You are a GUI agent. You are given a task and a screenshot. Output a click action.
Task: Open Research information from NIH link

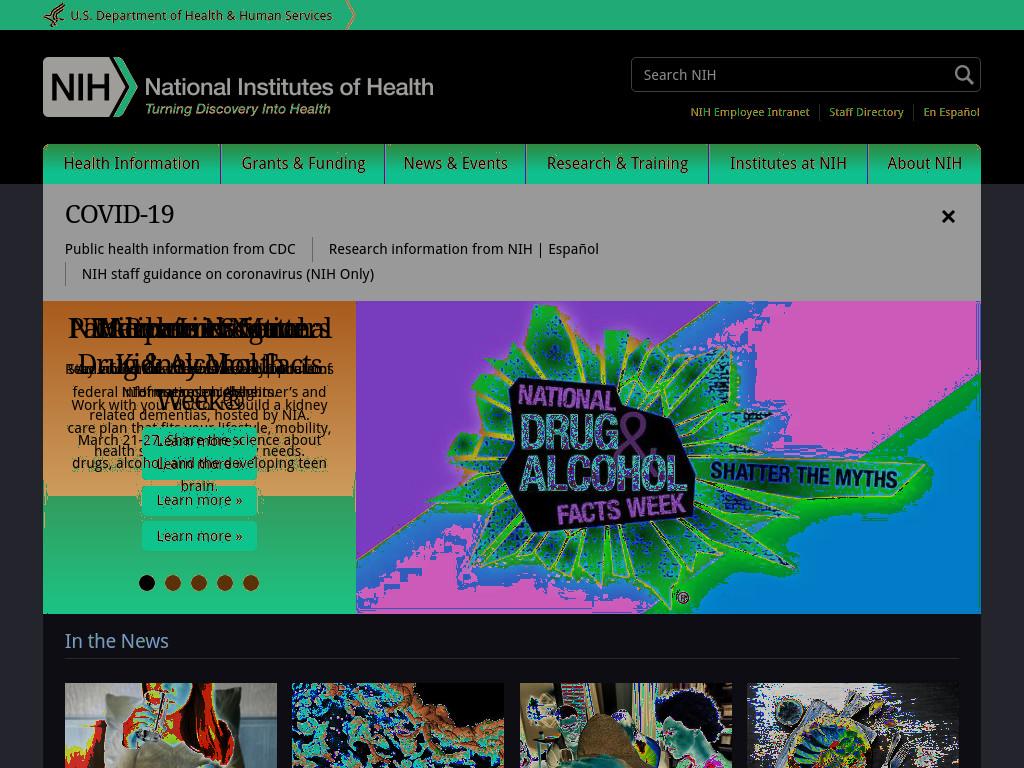pyautogui.click(x=430, y=249)
